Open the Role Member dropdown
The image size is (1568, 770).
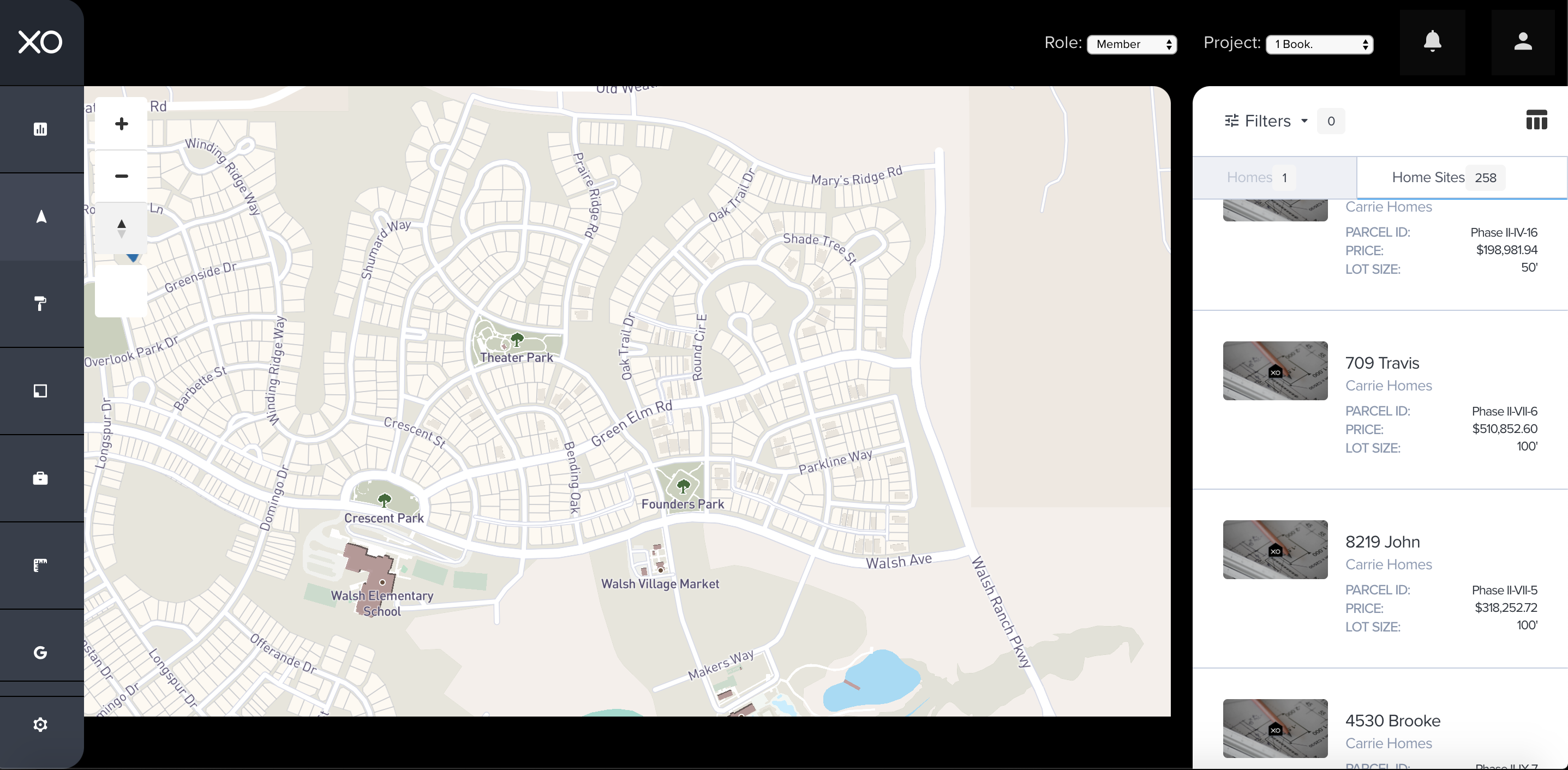[x=1132, y=44]
